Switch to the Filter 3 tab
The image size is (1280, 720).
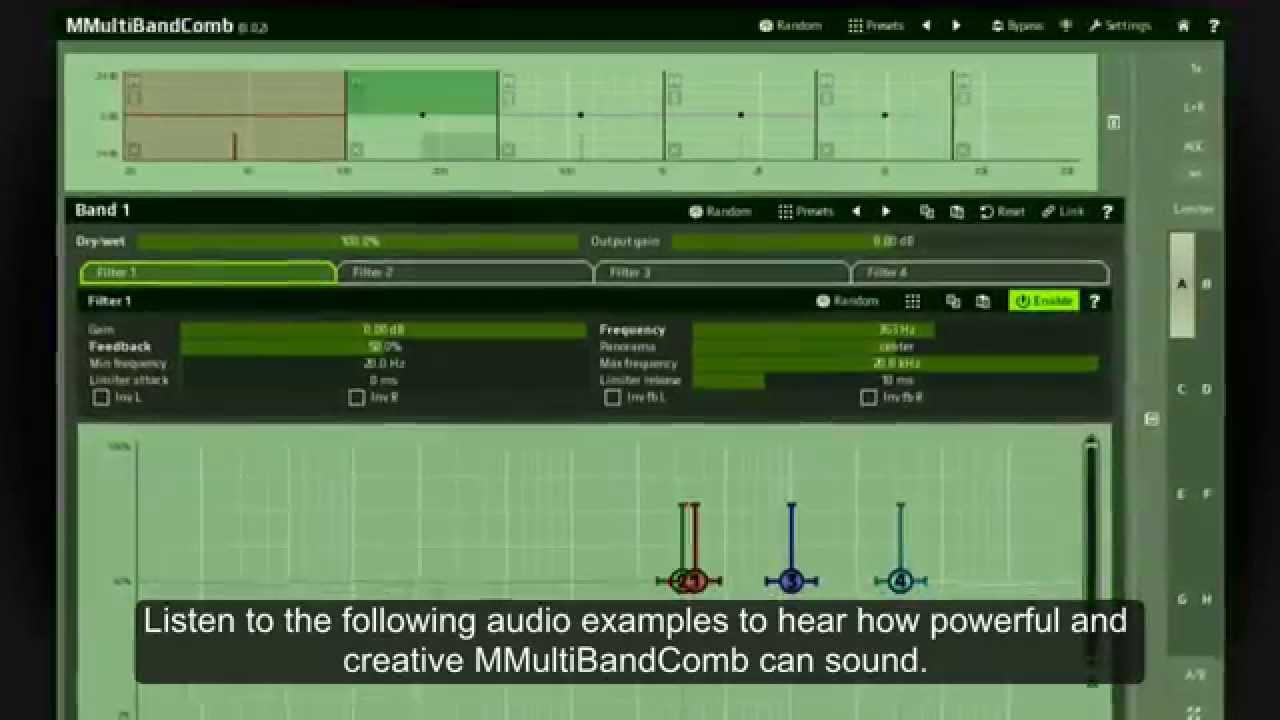(x=722, y=272)
